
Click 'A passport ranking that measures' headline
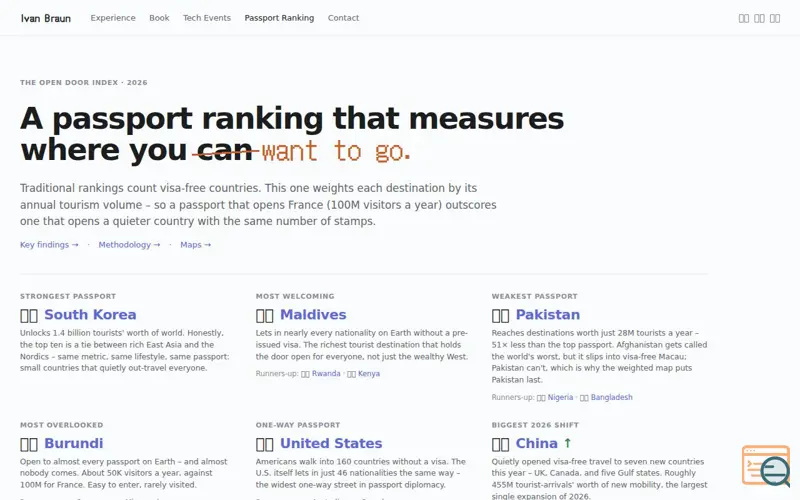click(292, 118)
